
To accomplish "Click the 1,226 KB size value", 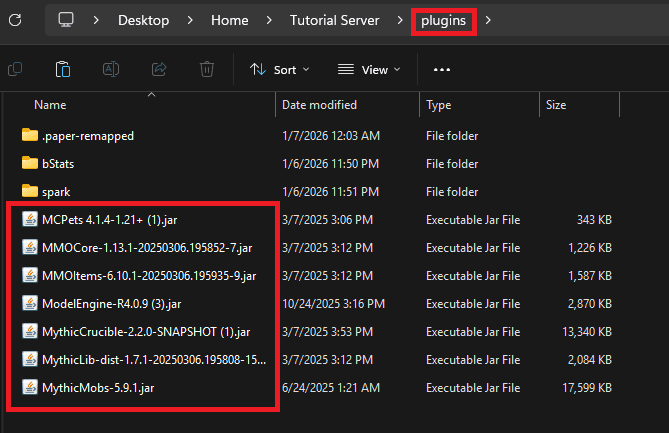I will 590,247.
